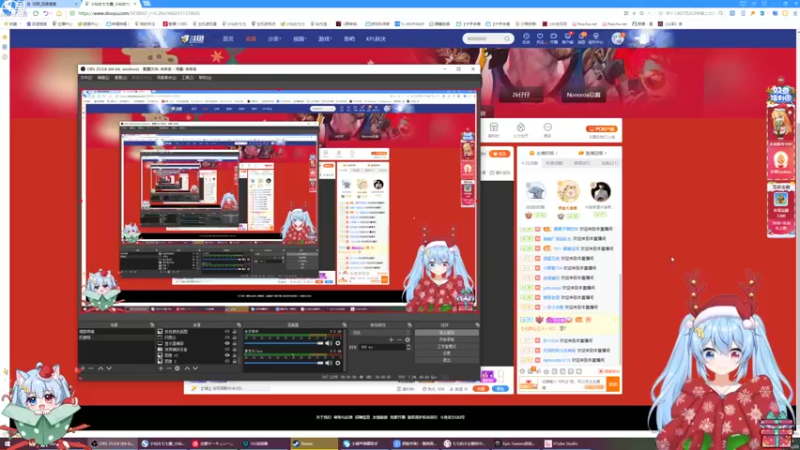The image size is (800, 450).
Task: Mute the top mixer audio track speaker
Action: coord(329,343)
